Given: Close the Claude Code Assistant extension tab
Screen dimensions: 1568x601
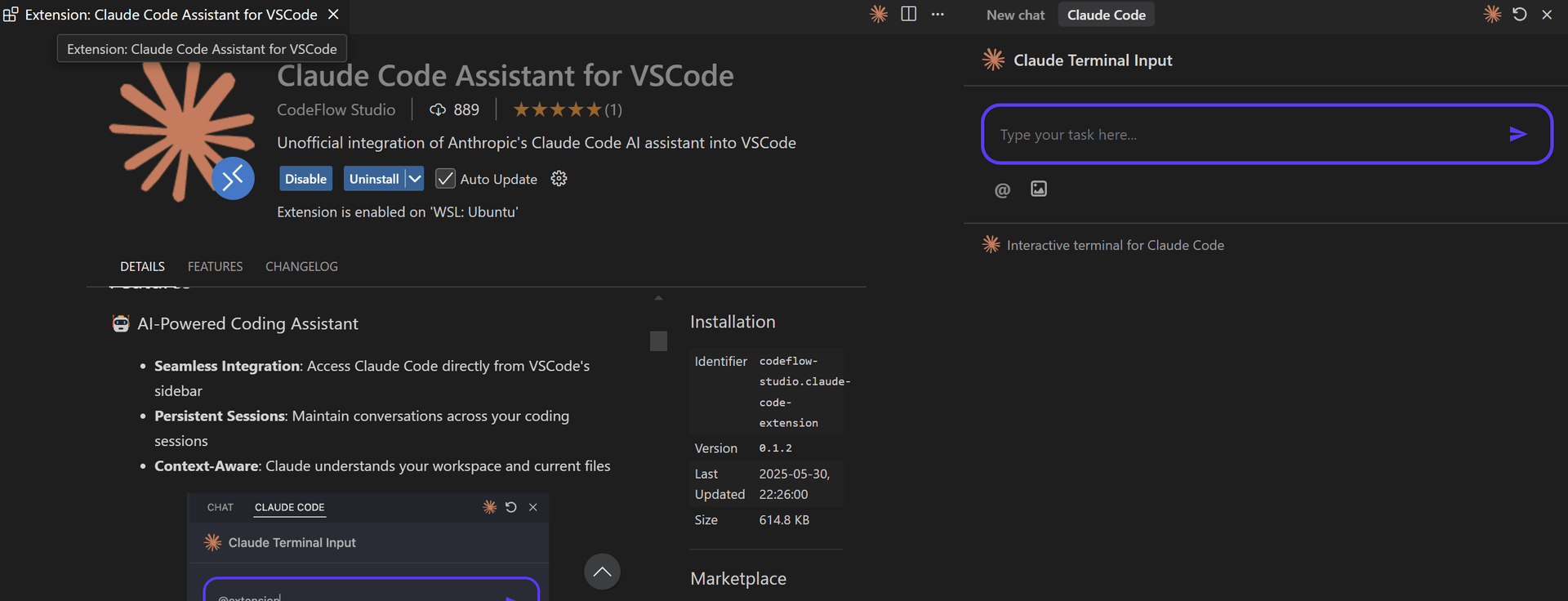Looking at the screenshot, I should pos(333,15).
